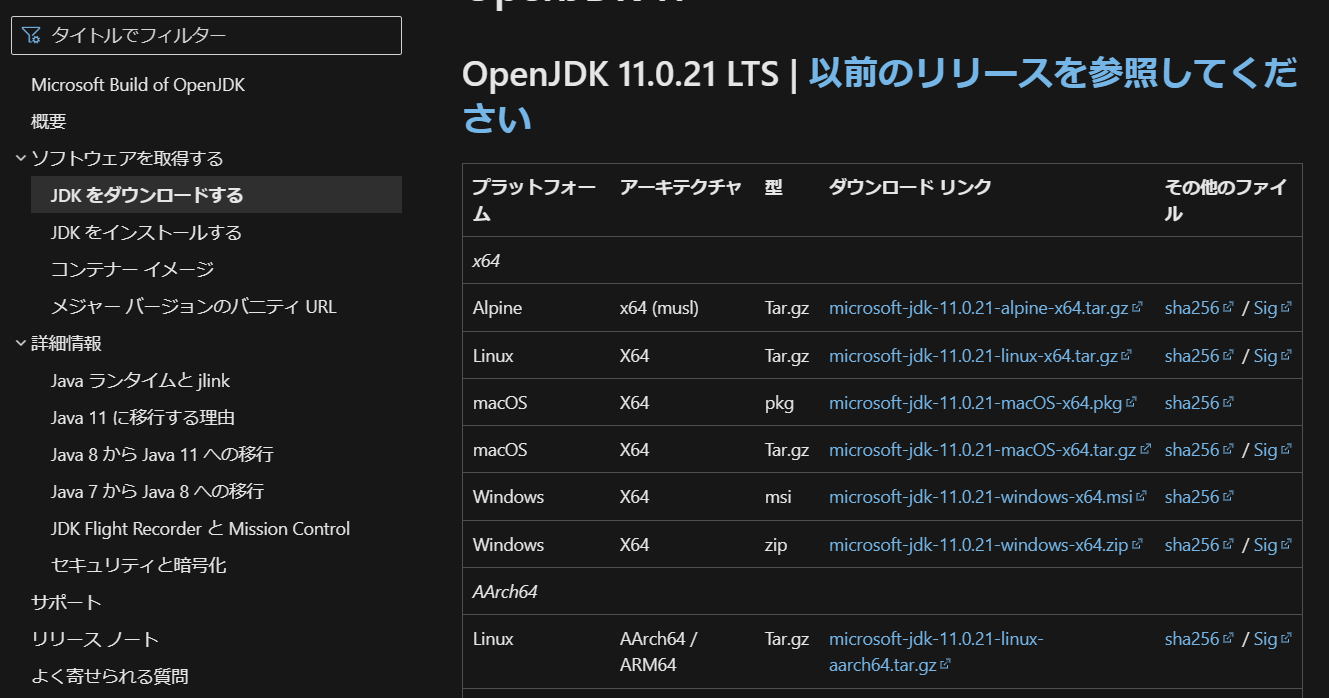
Task: Open JDK をインストールする page
Action: [147, 232]
